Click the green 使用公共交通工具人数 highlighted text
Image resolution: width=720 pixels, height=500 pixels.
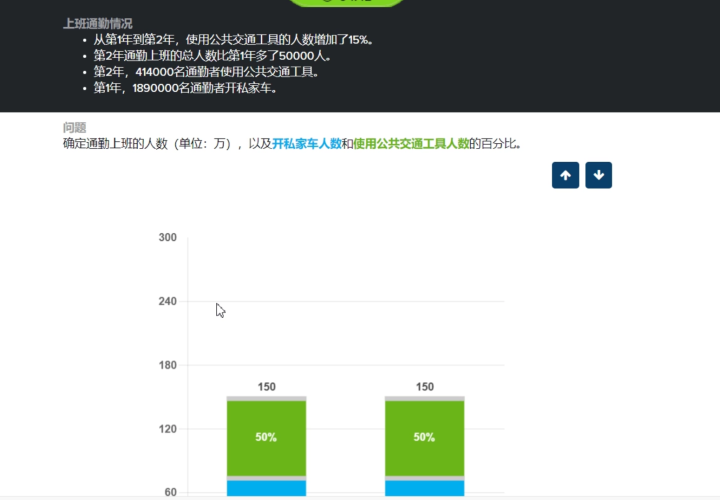[411, 144]
